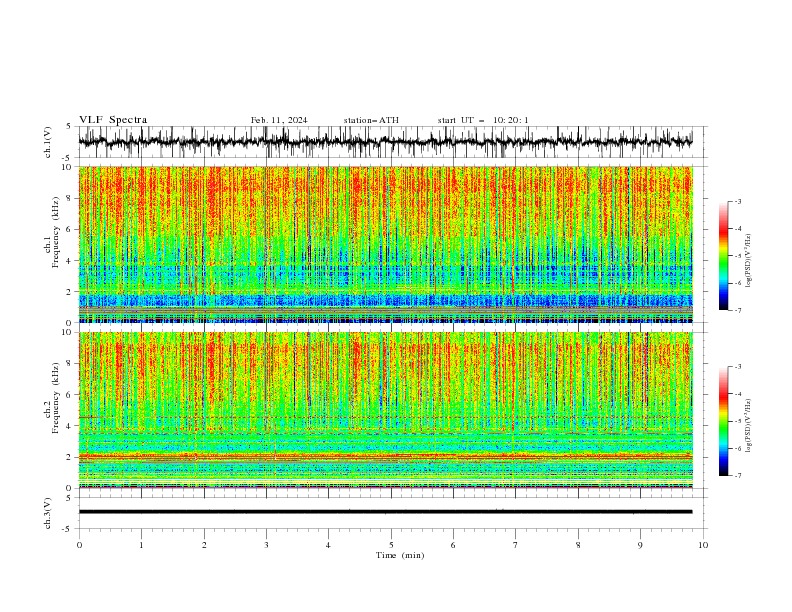Click the red 2 kHz line in ch.2 spectrogram
Viewport: 792px width, 612px height.
(x=385, y=456)
